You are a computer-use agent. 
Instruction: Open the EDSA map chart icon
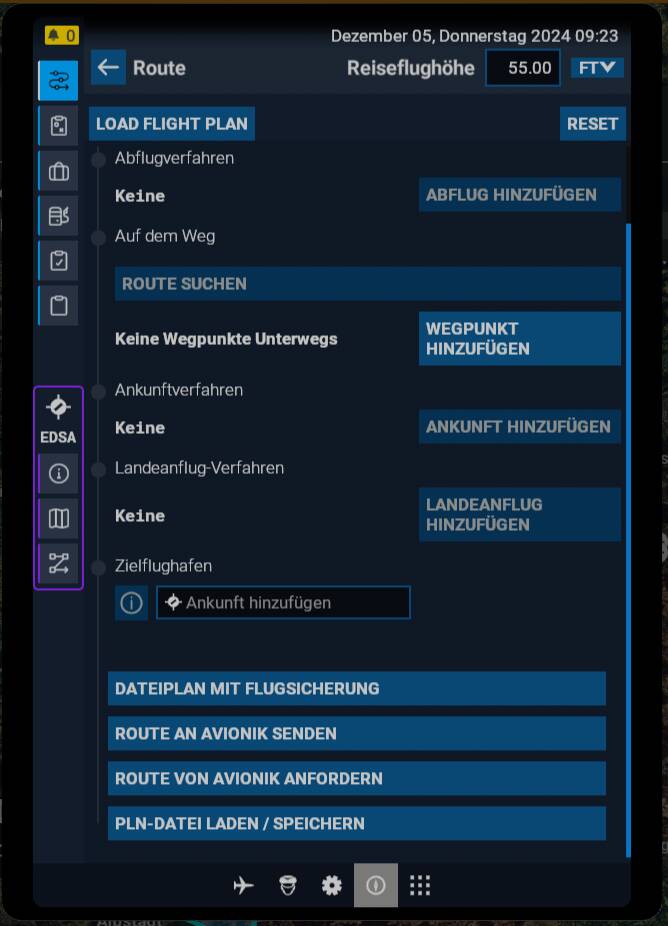click(x=58, y=519)
